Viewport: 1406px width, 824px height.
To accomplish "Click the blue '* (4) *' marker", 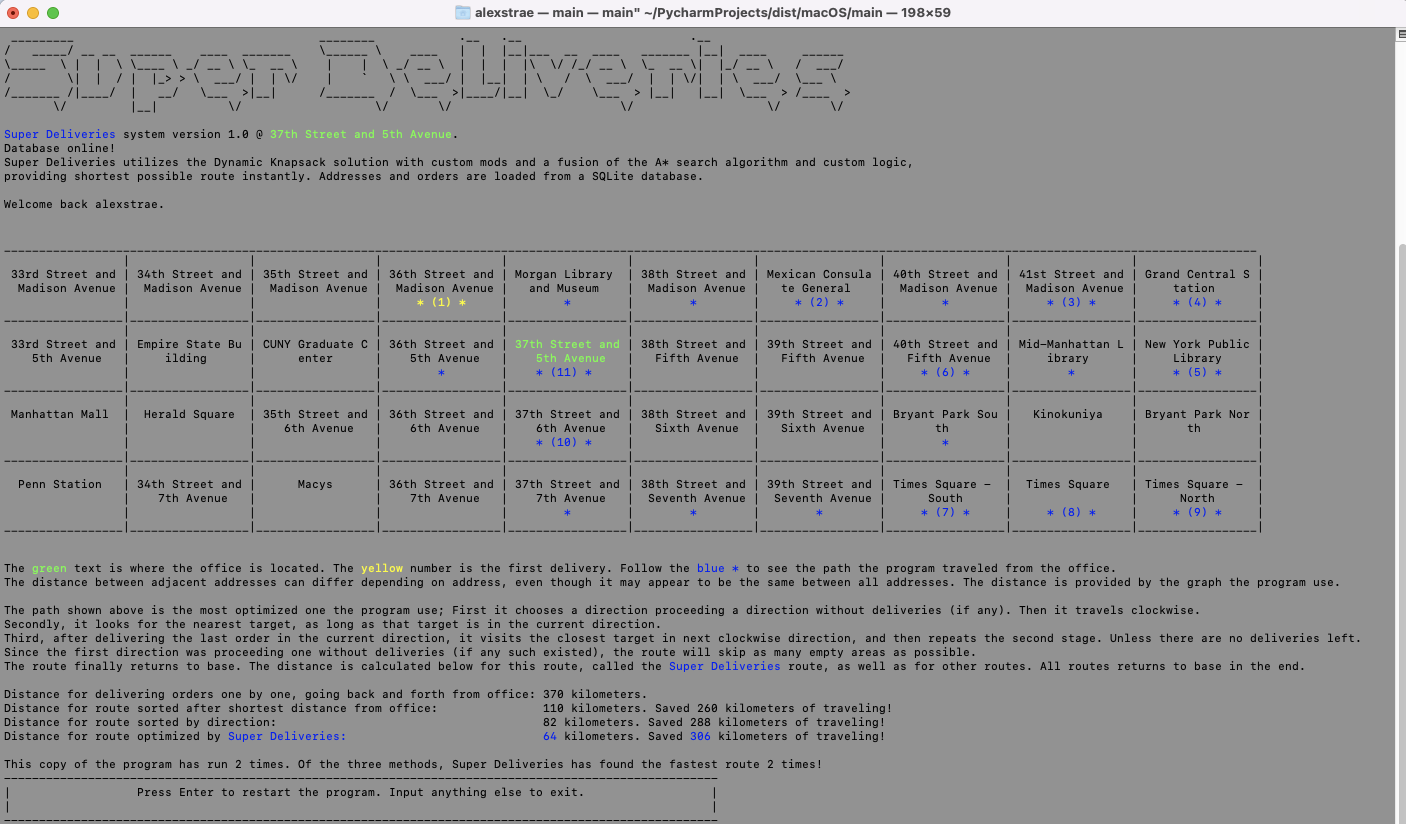I will point(1197,302).
